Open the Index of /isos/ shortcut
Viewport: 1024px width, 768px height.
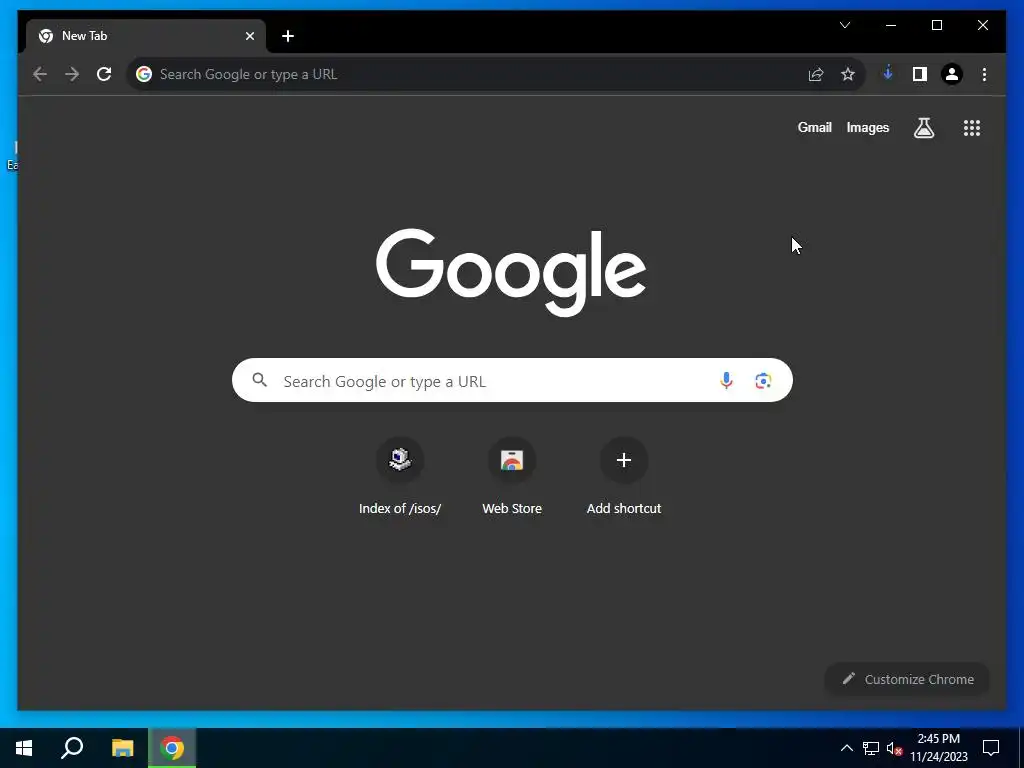pyautogui.click(x=400, y=477)
